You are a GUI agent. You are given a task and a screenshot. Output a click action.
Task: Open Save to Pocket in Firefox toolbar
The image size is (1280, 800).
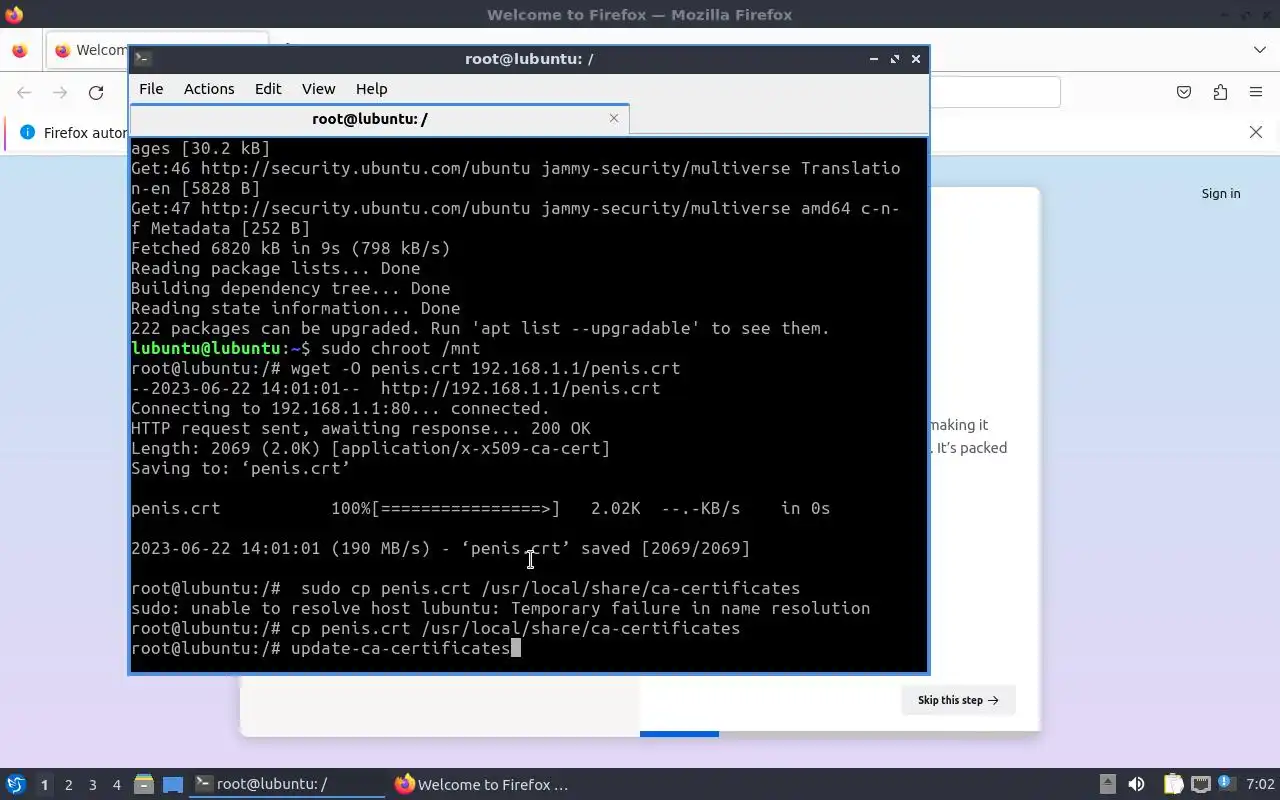1184,92
